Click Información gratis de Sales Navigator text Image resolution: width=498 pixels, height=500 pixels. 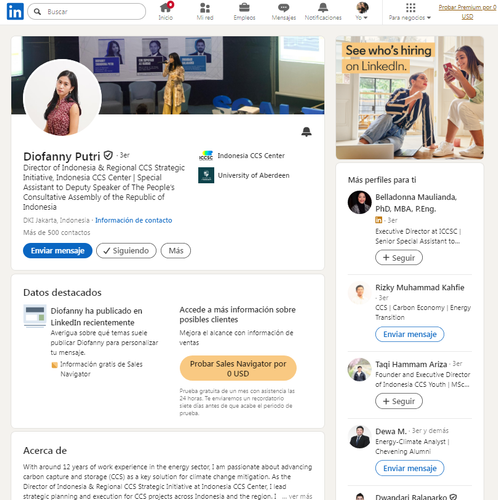(101, 369)
